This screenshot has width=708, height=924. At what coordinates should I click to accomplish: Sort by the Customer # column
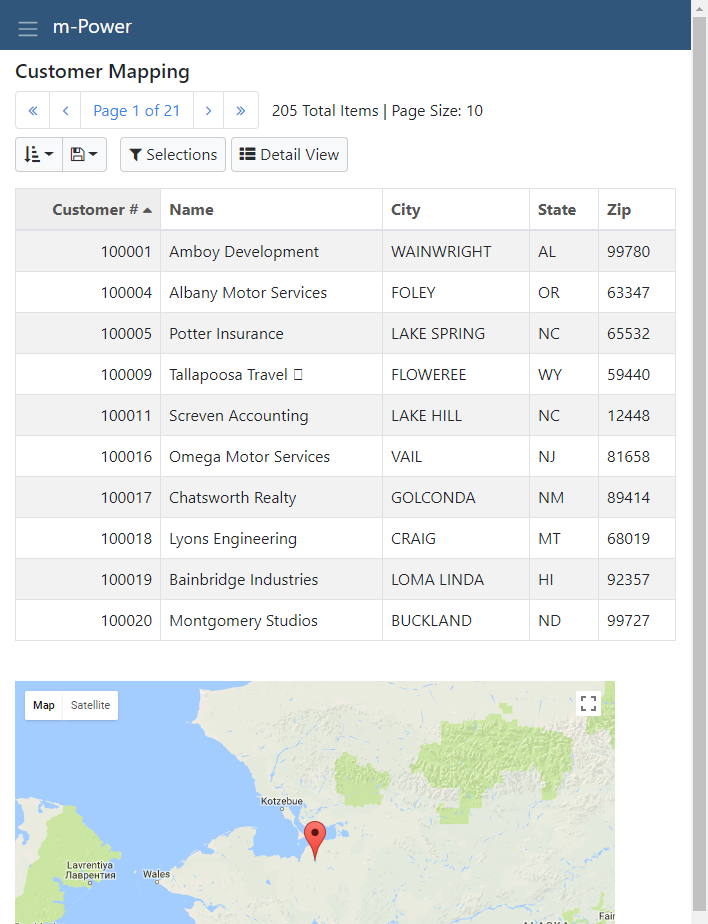coord(88,210)
